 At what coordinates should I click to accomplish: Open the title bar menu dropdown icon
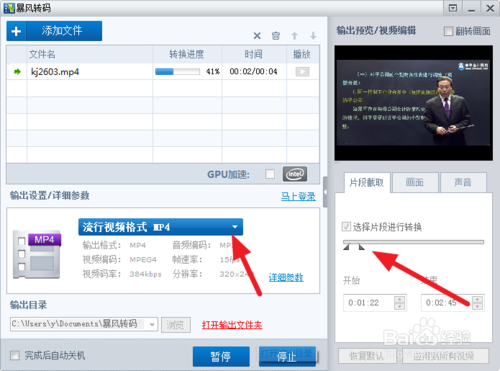pyautogui.click(x=453, y=8)
